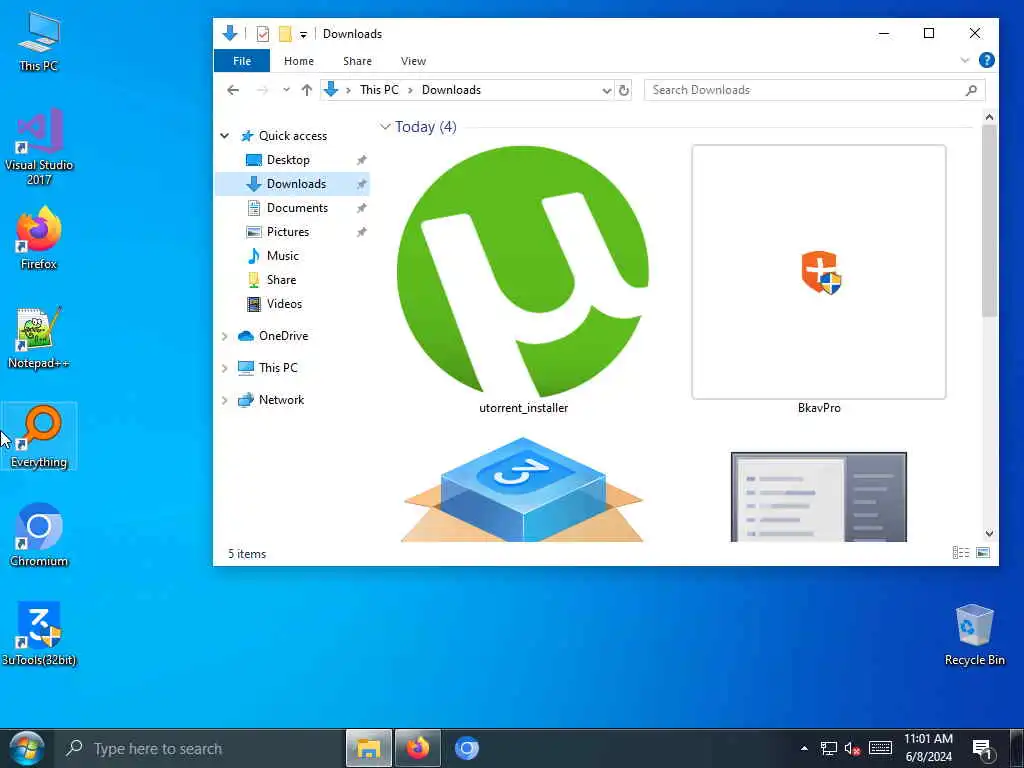1024x768 pixels.
Task: Select Documents in Quick access
Action: (297, 208)
